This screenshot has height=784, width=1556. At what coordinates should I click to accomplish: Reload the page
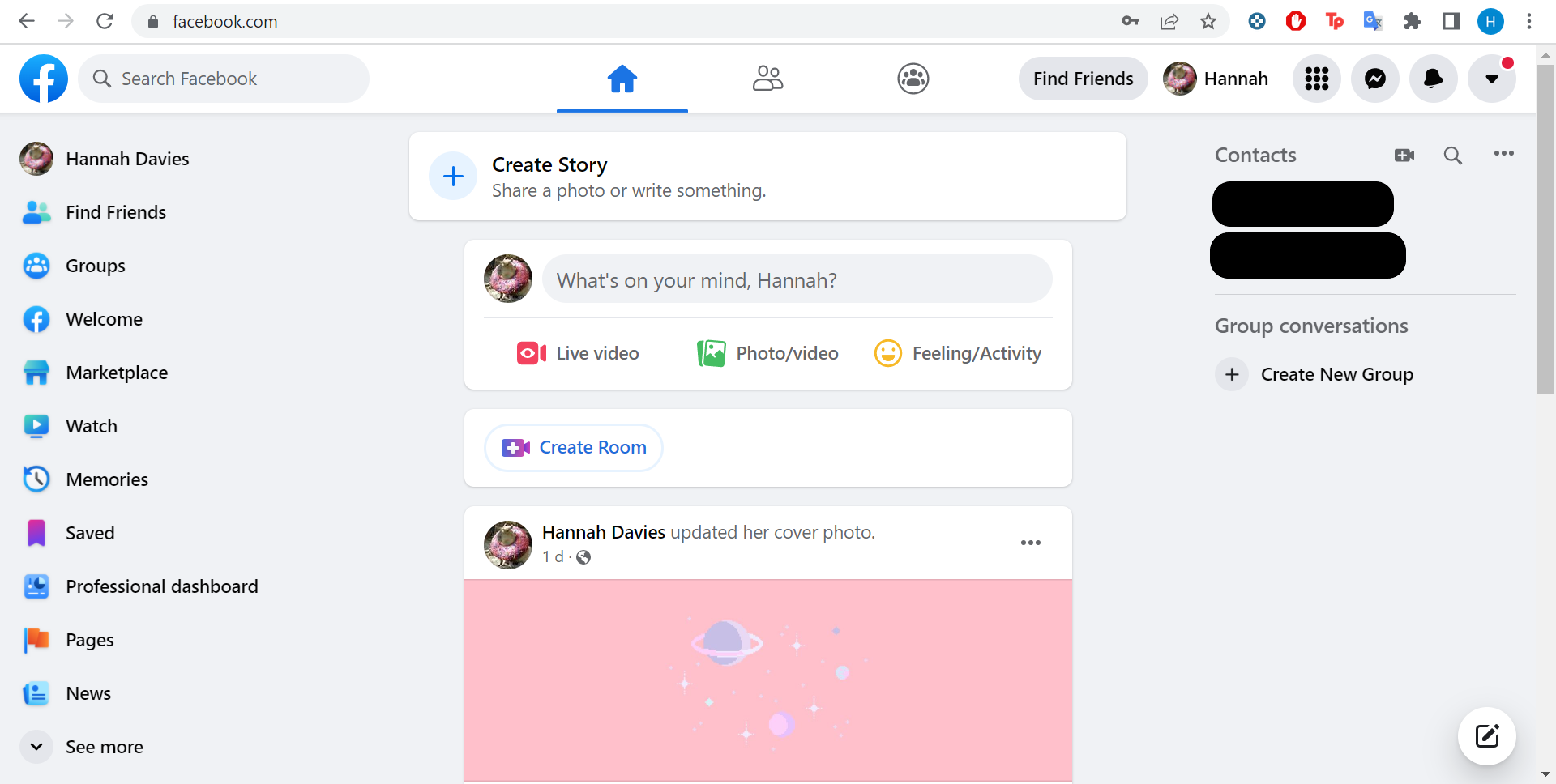point(105,21)
